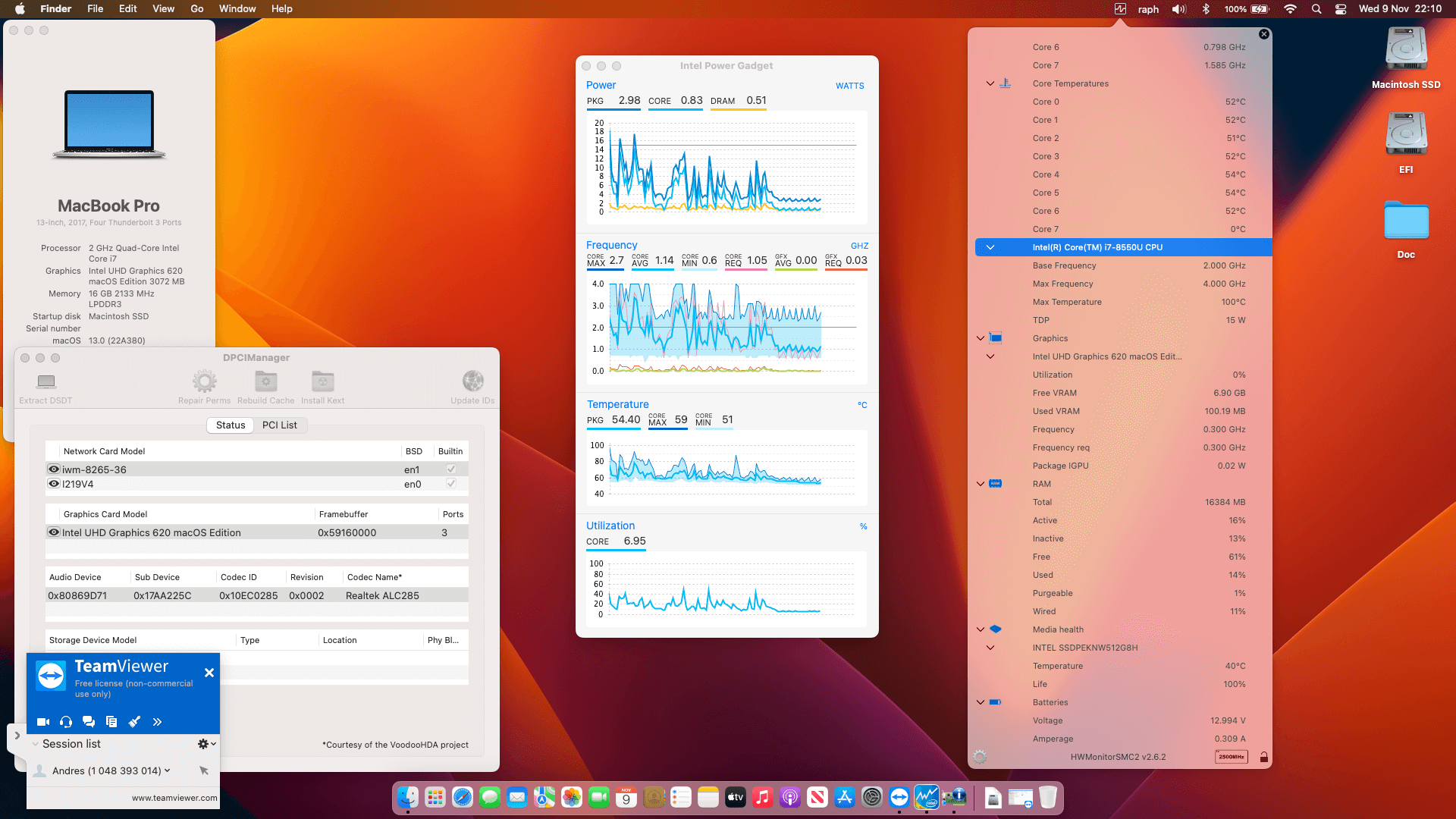
Task: Open the Window menu in menu bar
Action: pyautogui.click(x=237, y=9)
